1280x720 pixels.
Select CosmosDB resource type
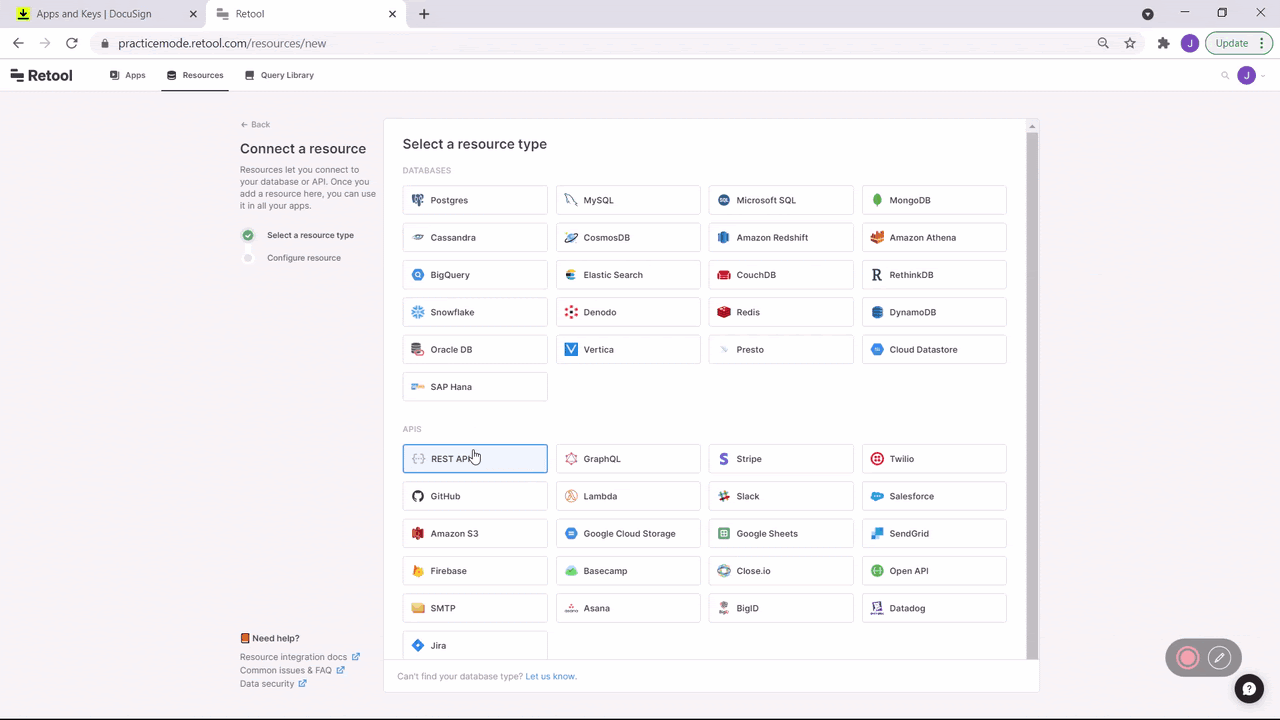(628, 237)
